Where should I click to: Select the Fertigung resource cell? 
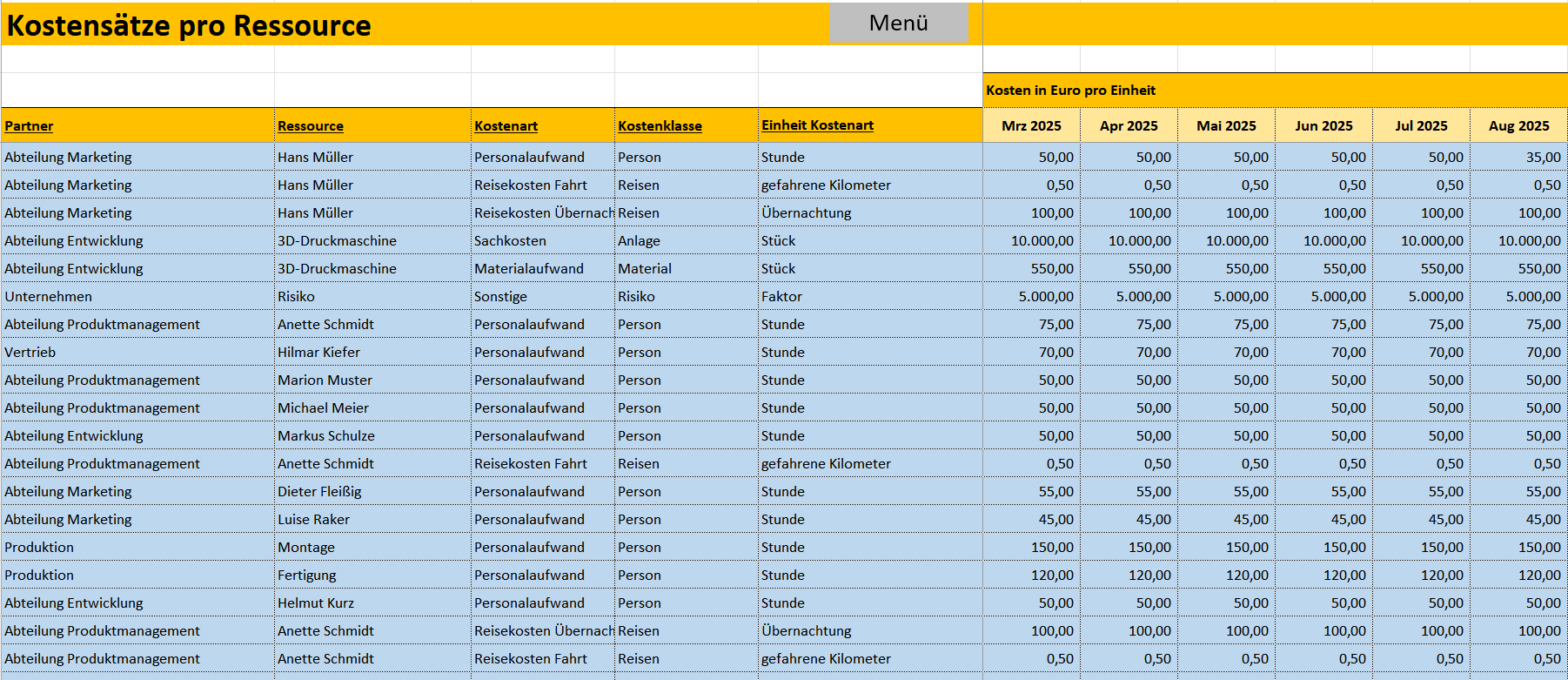click(x=372, y=575)
